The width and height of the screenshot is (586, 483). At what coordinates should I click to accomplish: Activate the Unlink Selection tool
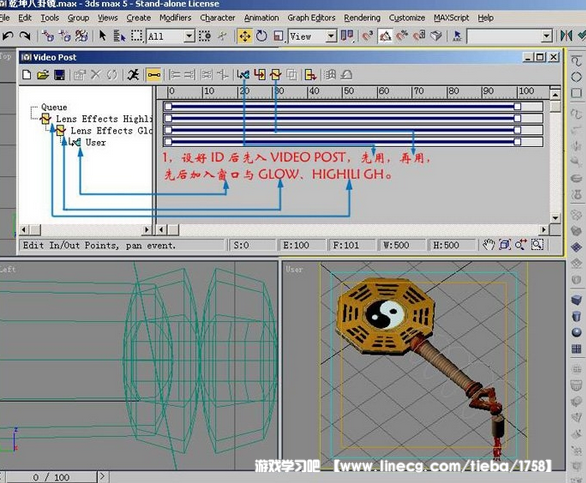[64, 36]
